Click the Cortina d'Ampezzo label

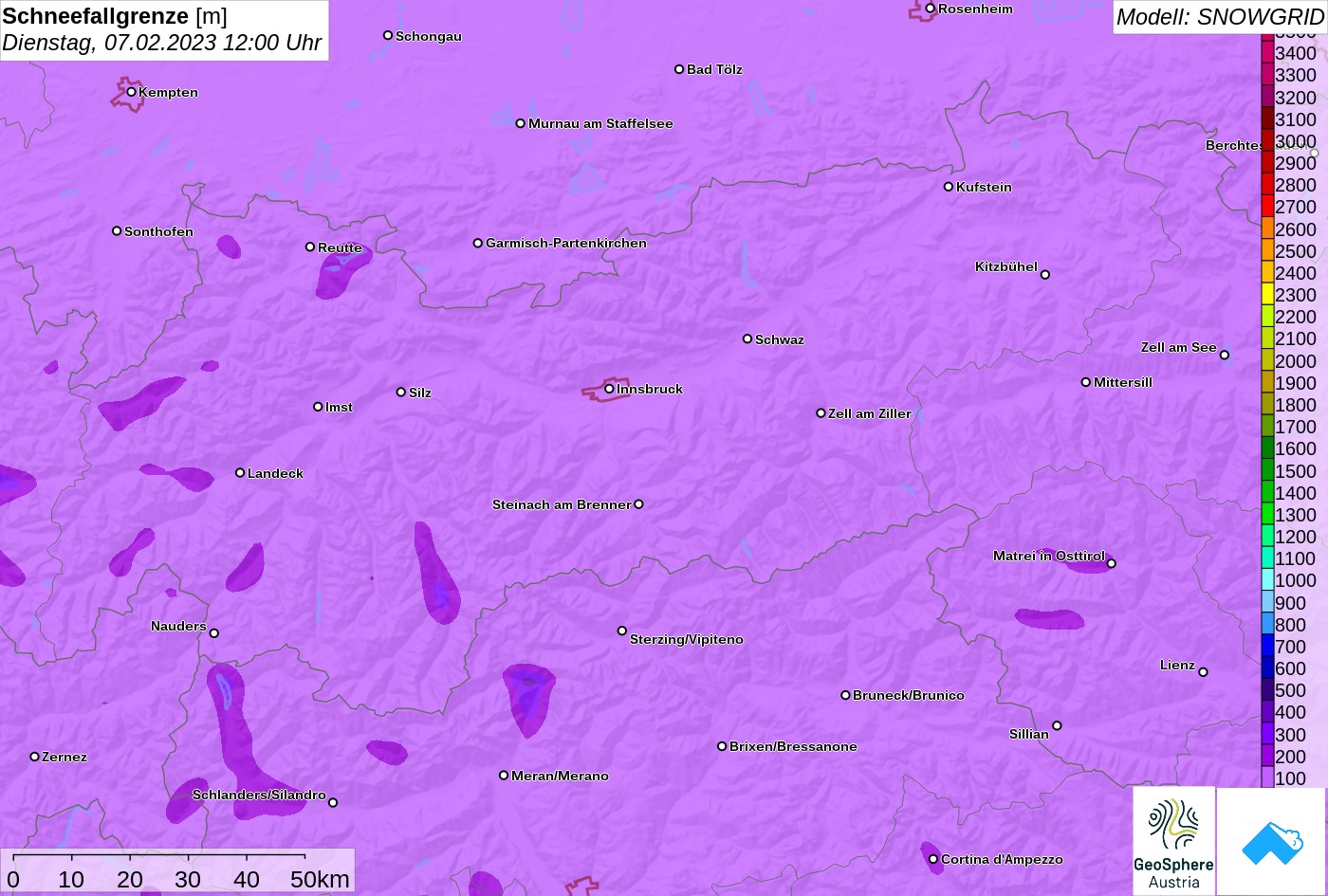(1002, 859)
